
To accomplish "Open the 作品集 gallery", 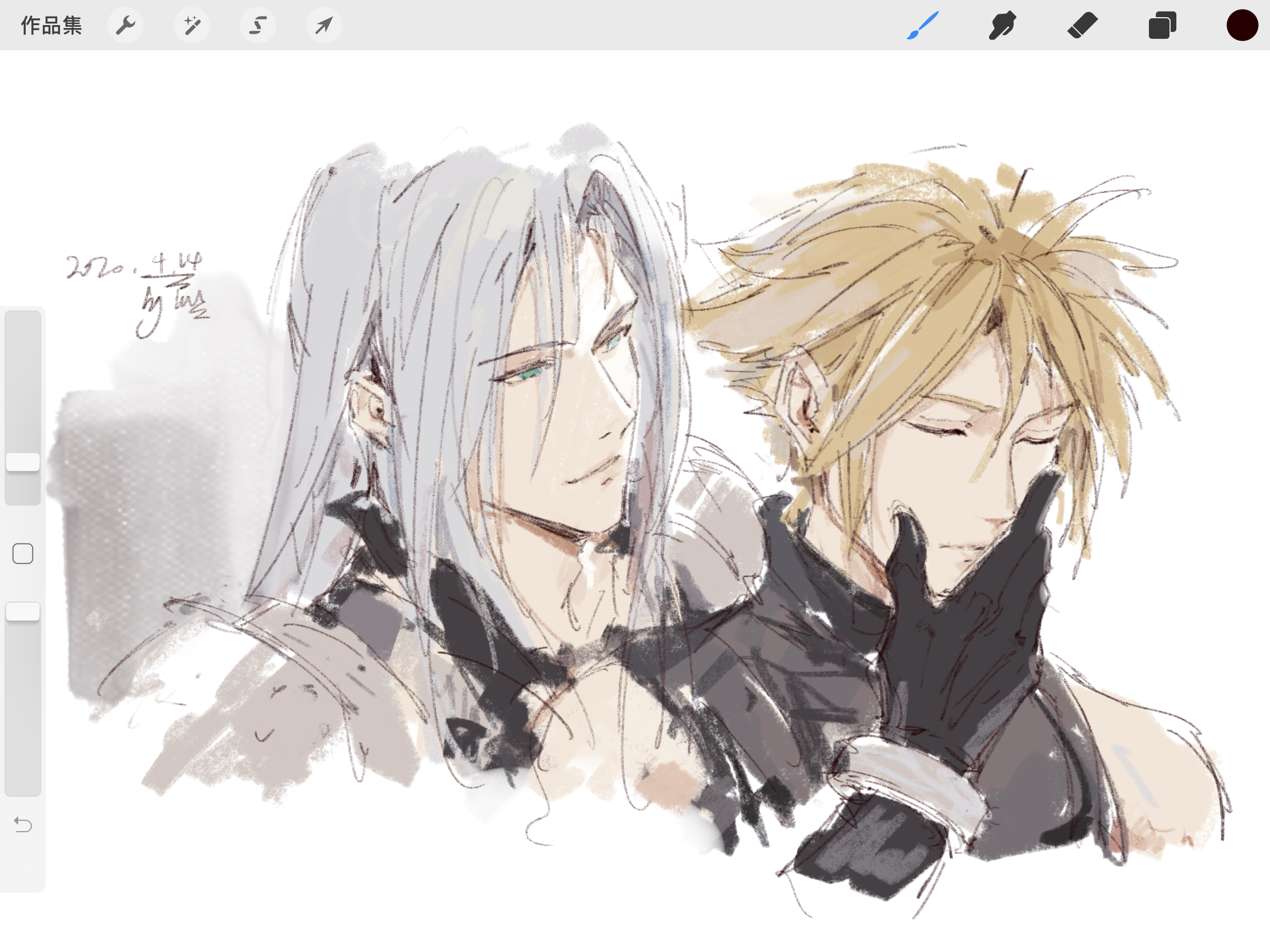I will coord(51,25).
